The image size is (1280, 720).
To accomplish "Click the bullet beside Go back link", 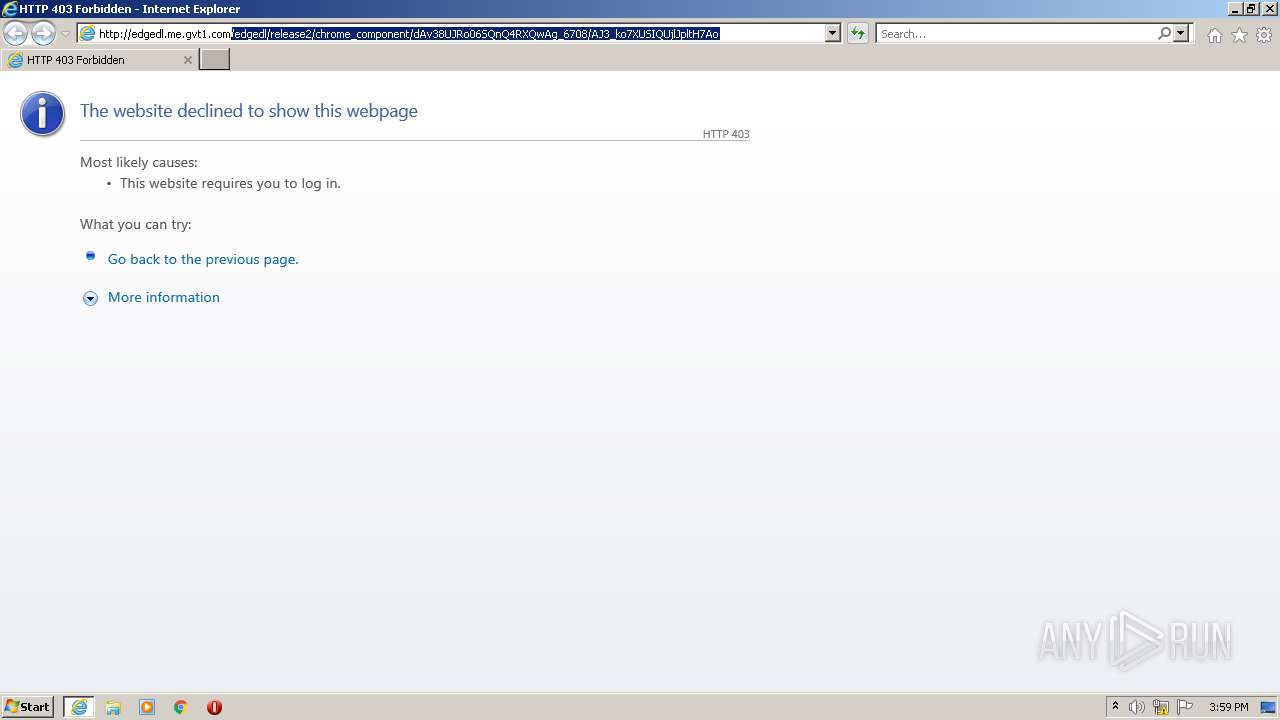I will [90, 256].
